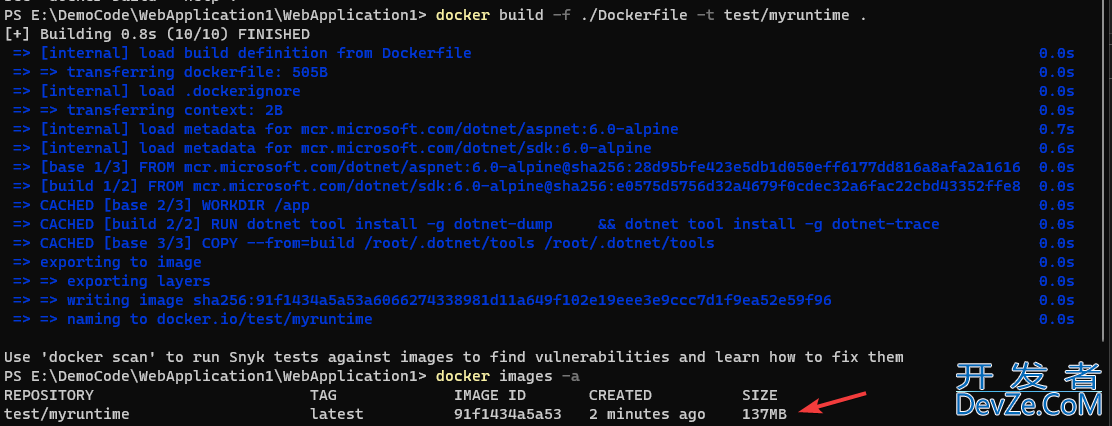Viewport: 1112px width, 426px height.
Task: Click the '137MB' size value
Action: [764, 415]
